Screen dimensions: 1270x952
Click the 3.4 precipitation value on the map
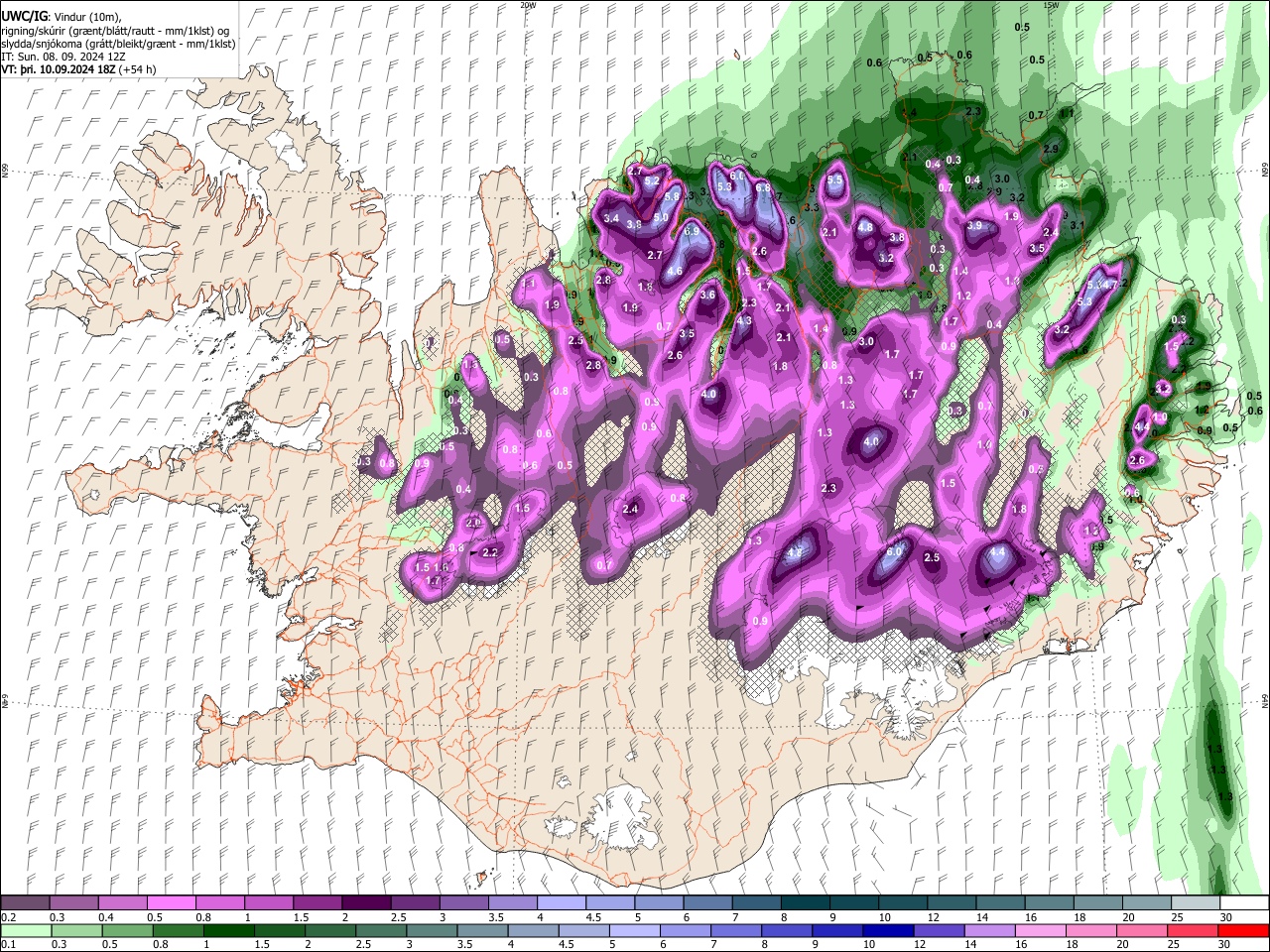(611, 218)
